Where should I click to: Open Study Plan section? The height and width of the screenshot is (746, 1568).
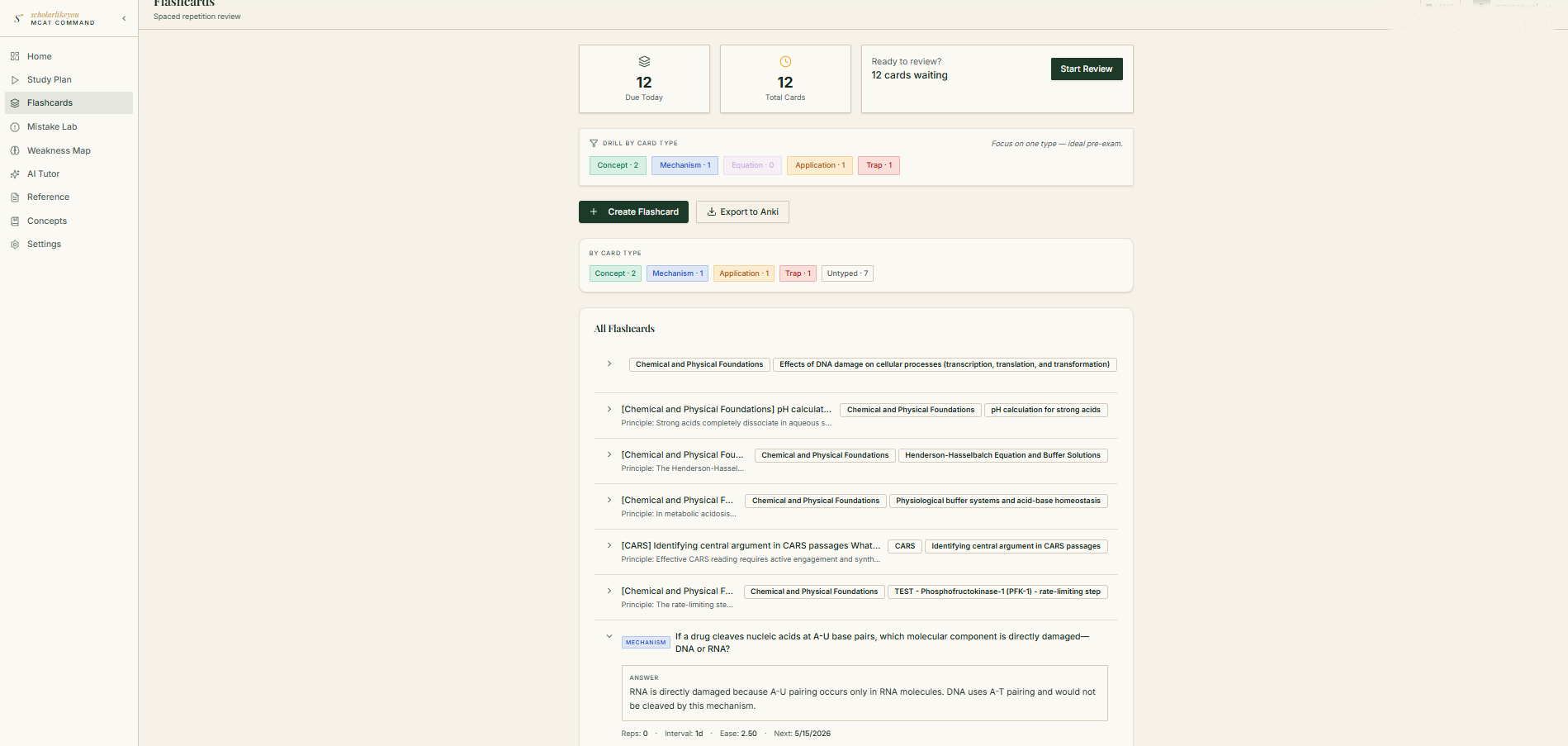[69, 80]
